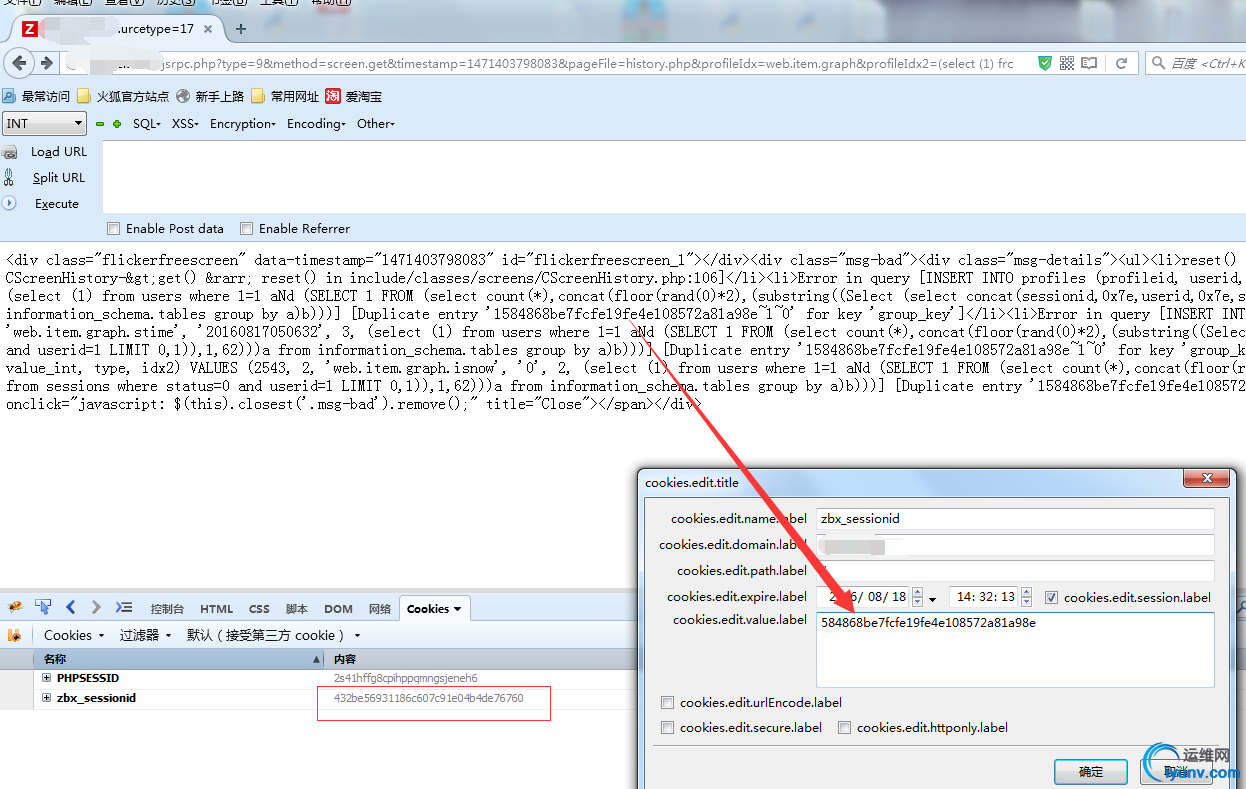
Task: Click the expire time spinner
Action: [x=1026, y=597]
